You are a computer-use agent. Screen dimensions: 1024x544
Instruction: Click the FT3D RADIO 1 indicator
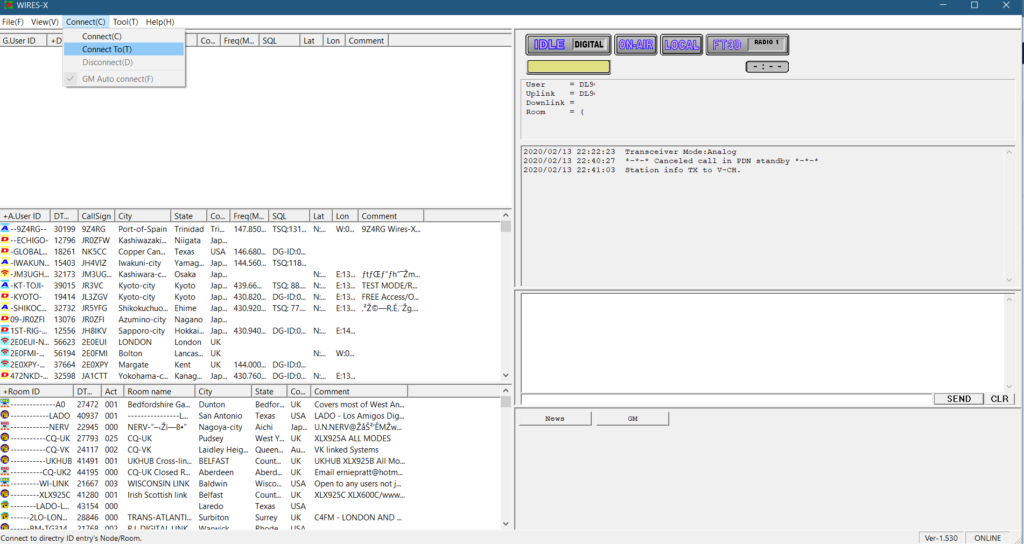747,44
